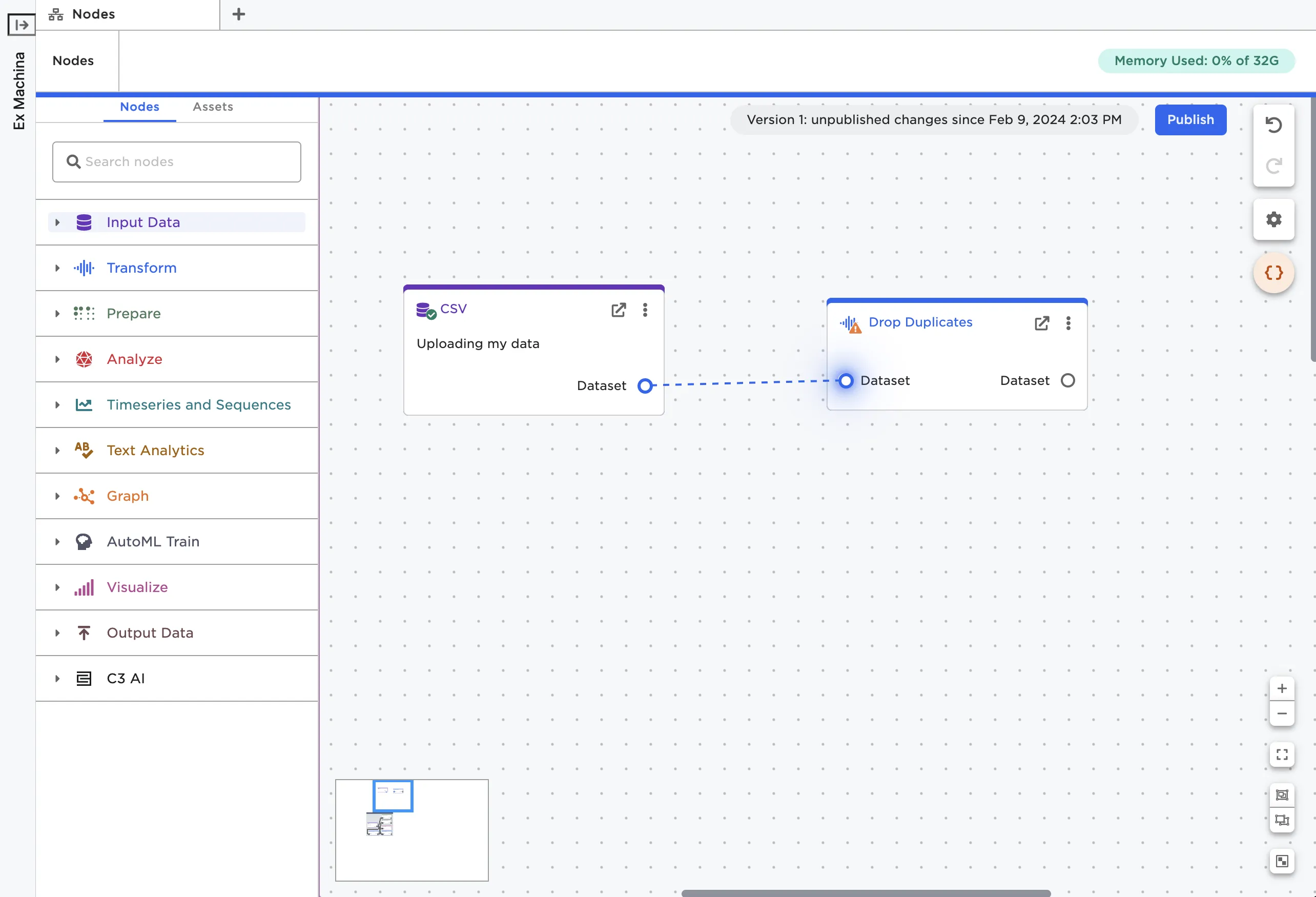Screen dimensions: 1316x897
Task: Toggle the minimap visibility icon
Action: pyautogui.click(x=1282, y=861)
